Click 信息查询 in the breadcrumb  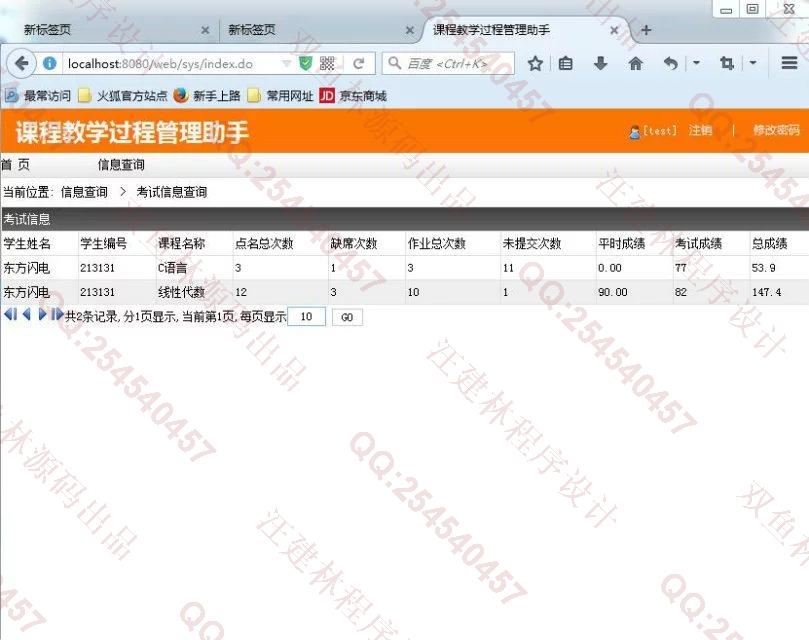84,192
